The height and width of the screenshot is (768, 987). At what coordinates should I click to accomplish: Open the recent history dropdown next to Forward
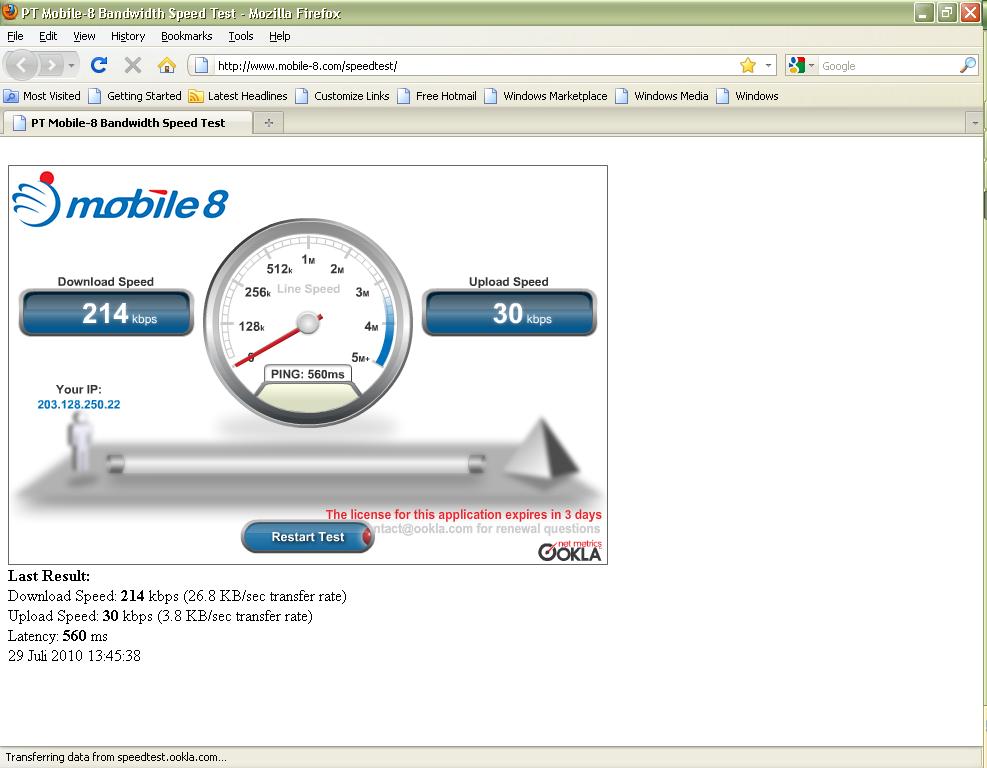[71, 65]
